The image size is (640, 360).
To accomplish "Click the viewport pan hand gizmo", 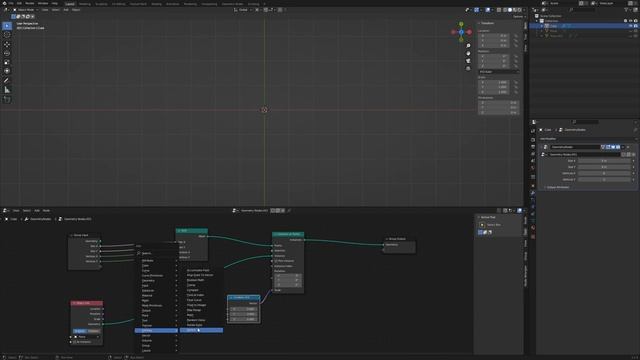I will click(468, 53).
